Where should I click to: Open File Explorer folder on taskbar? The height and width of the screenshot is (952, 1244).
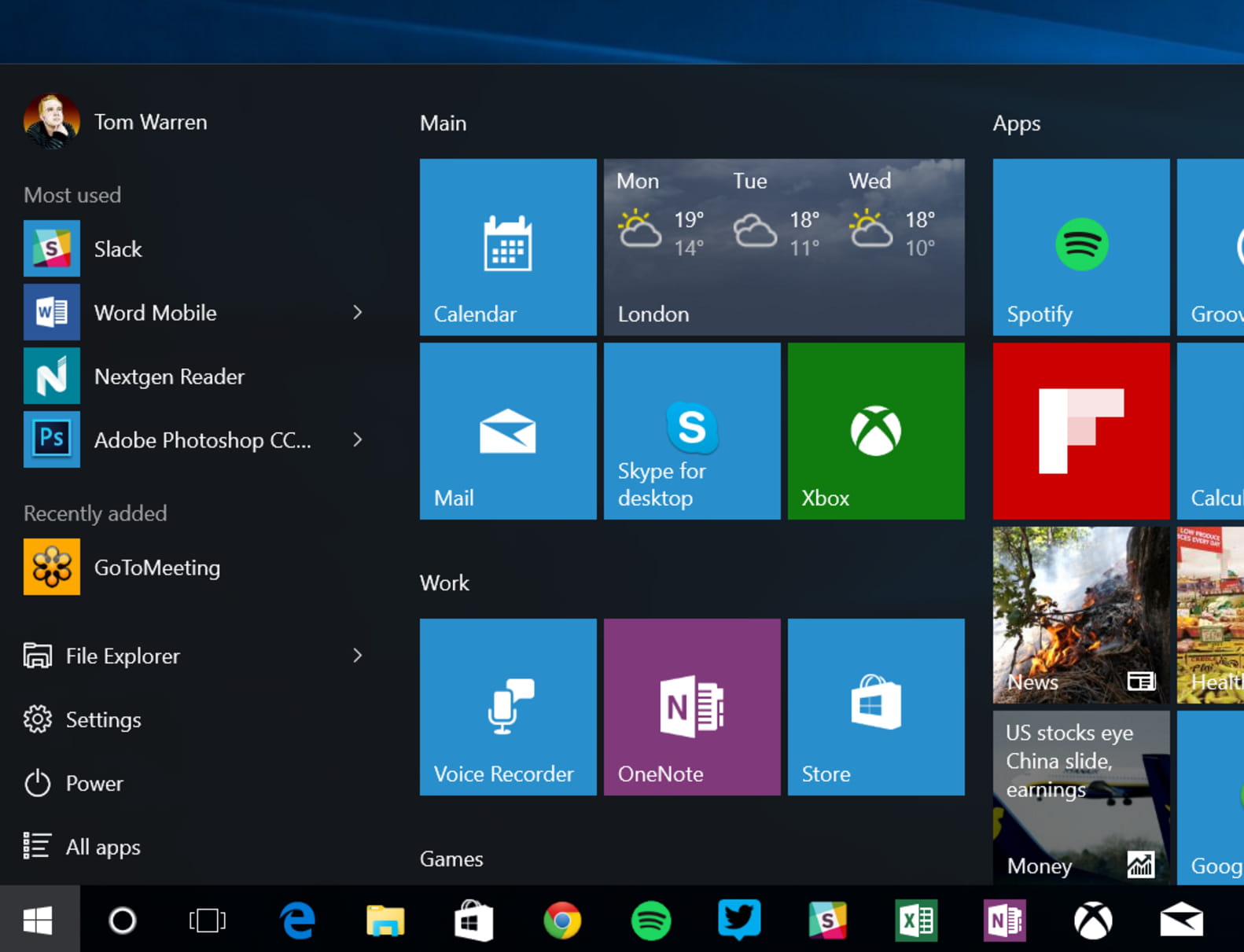click(385, 920)
